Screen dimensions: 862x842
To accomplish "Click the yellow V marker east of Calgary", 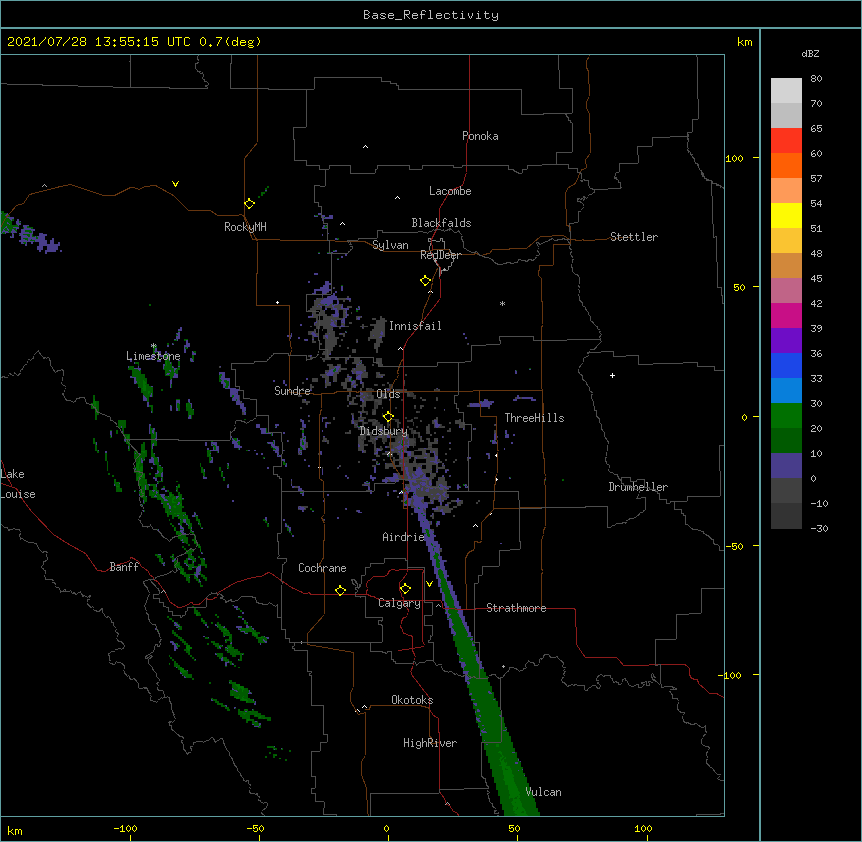I will point(429,584).
